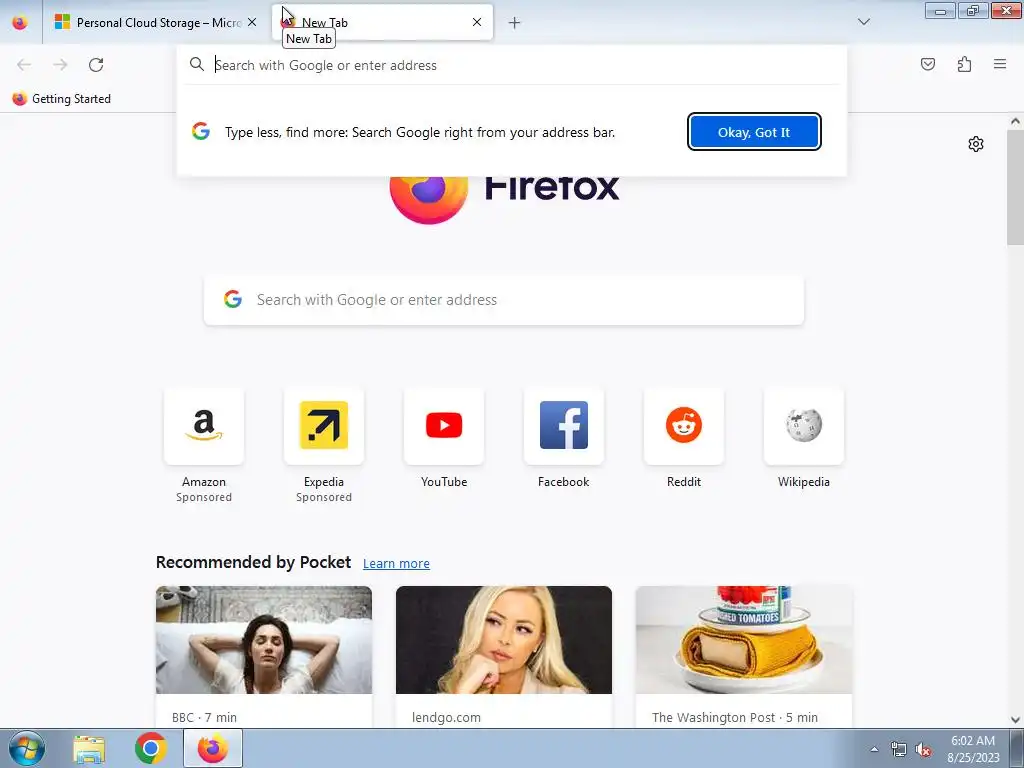Open a new tab with plus button
Viewport: 1024px width, 768px height.
515,23
